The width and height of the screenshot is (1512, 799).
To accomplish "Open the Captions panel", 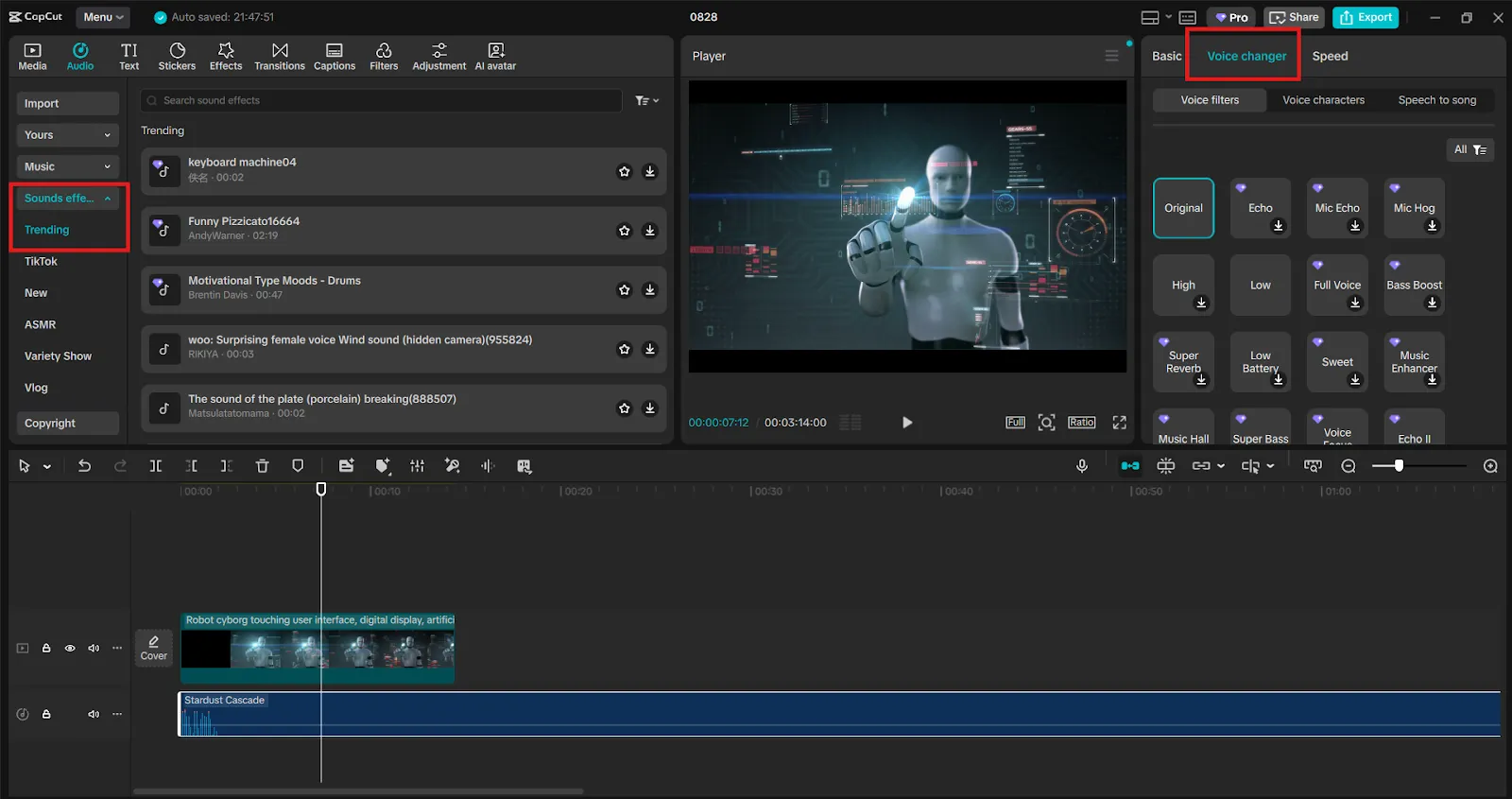I will coord(335,57).
